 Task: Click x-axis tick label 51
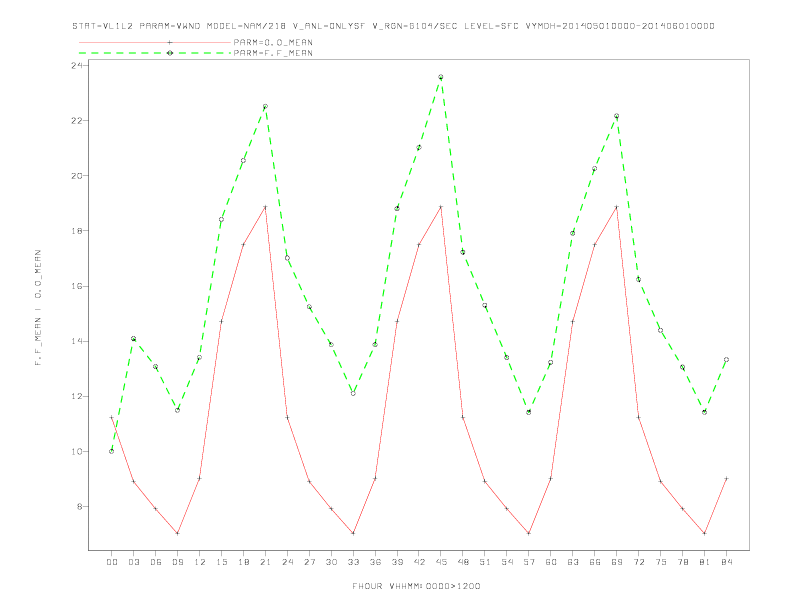pyautogui.click(x=485, y=562)
